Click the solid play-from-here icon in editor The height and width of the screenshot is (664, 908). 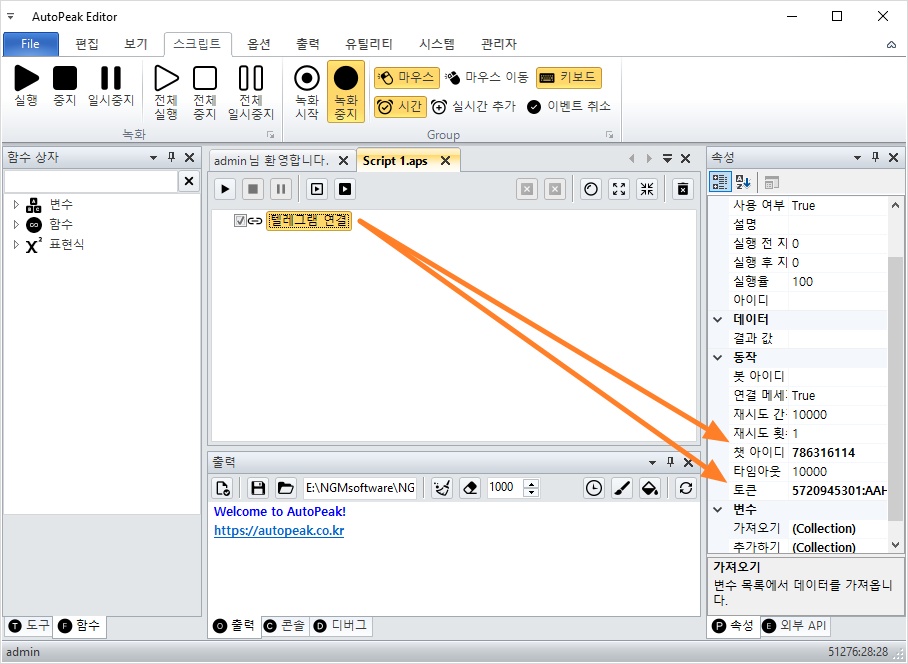click(345, 189)
